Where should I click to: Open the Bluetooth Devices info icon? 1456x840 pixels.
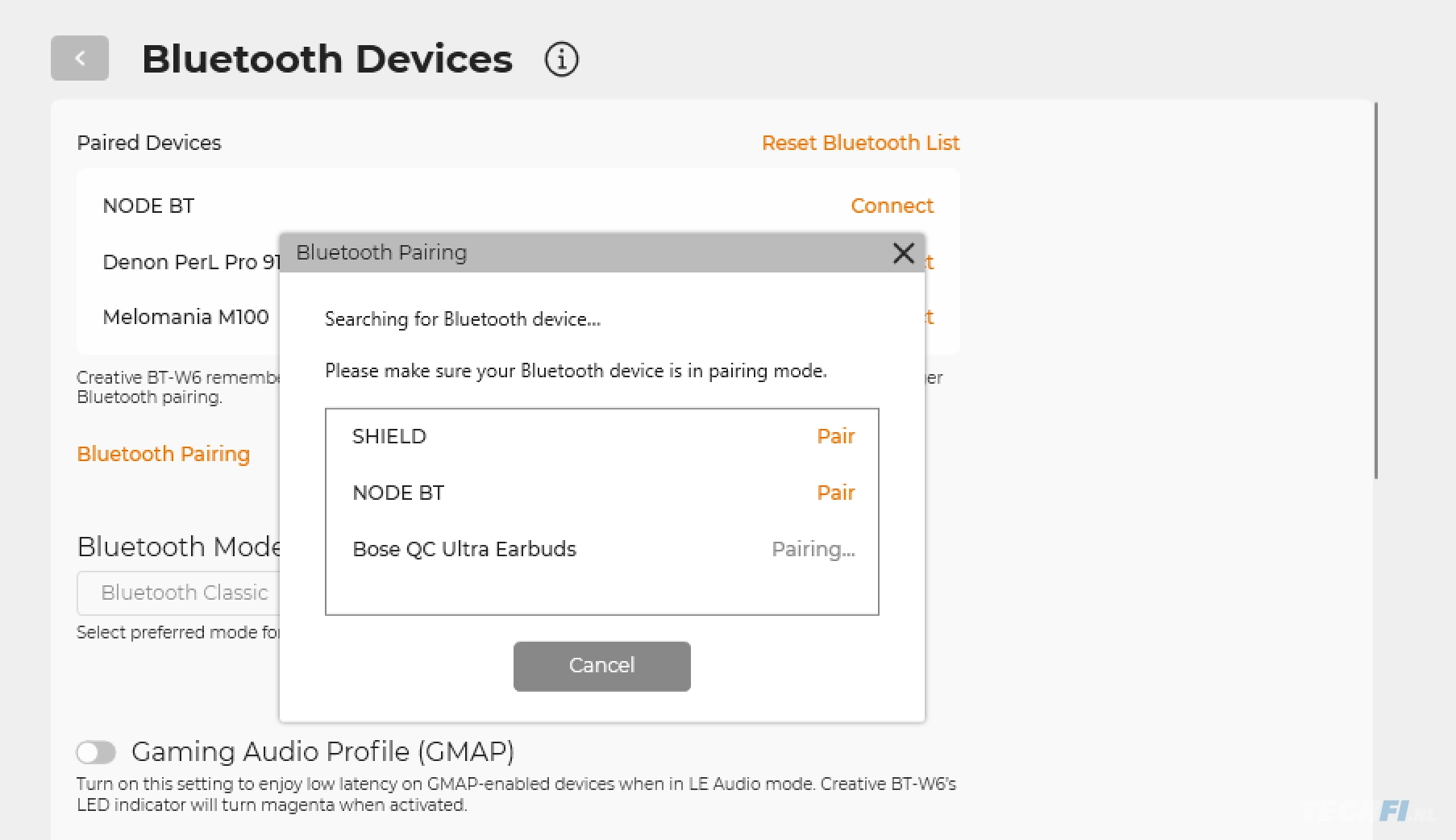562,59
